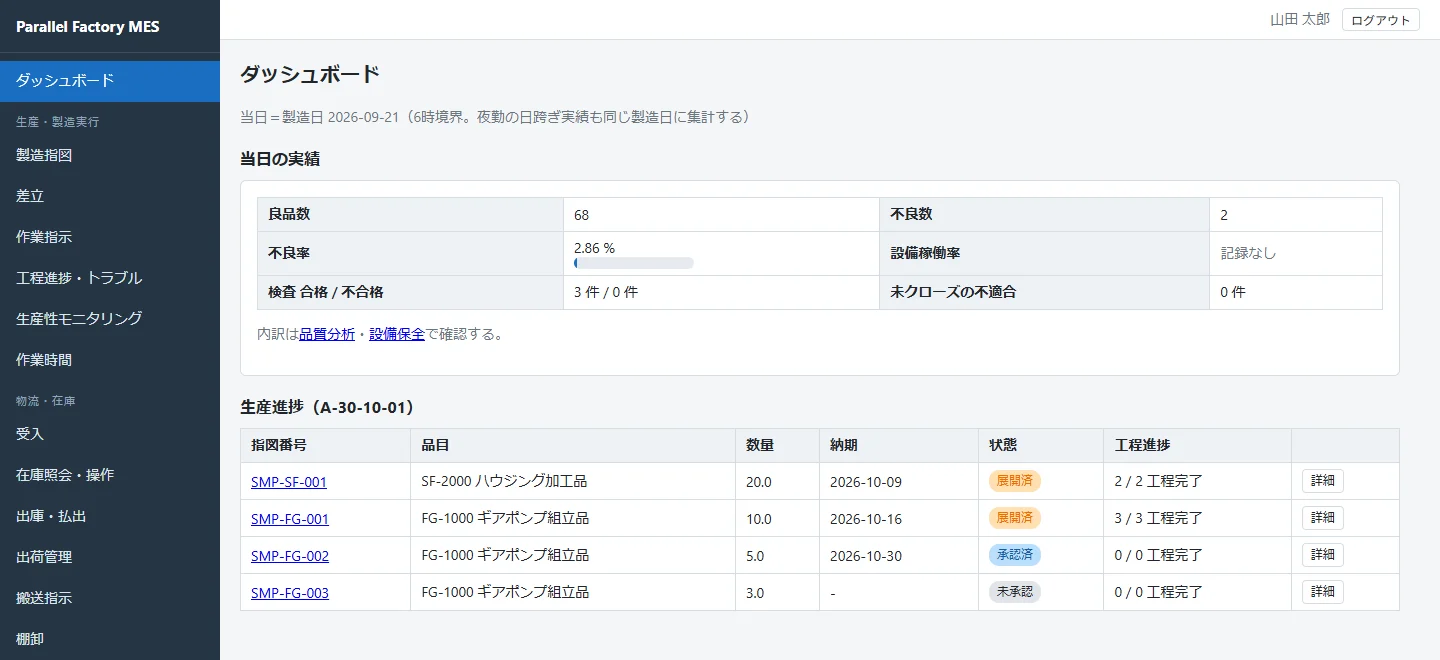The height and width of the screenshot is (660, 1440).
Task: Open ダッシュボード in the sidebar
Action: pos(110,81)
